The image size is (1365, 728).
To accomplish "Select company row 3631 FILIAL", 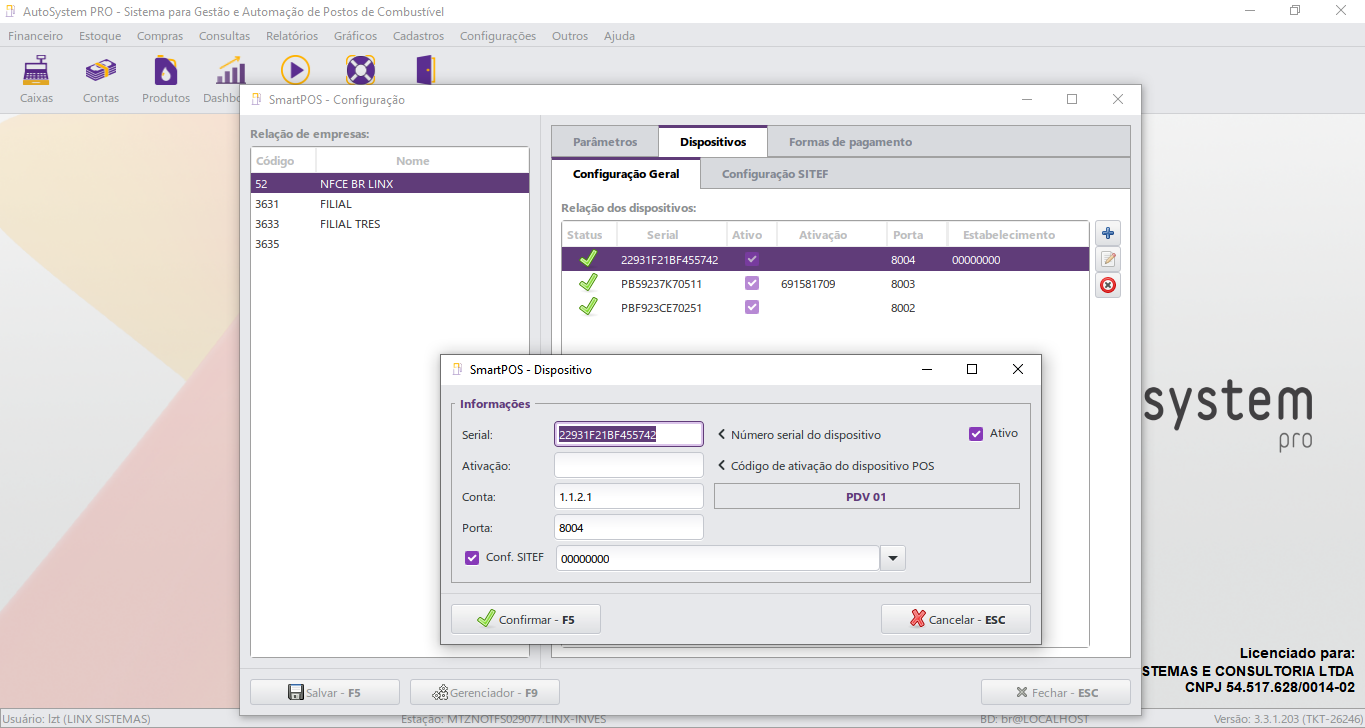I will pos(389,204).
